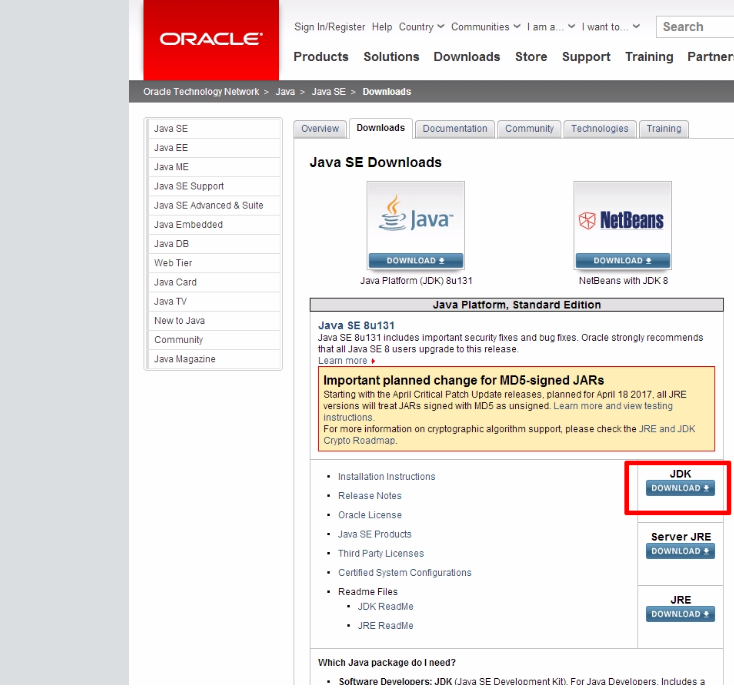
Task: Switch to the Documentation tab
Action: pos(455,129)
